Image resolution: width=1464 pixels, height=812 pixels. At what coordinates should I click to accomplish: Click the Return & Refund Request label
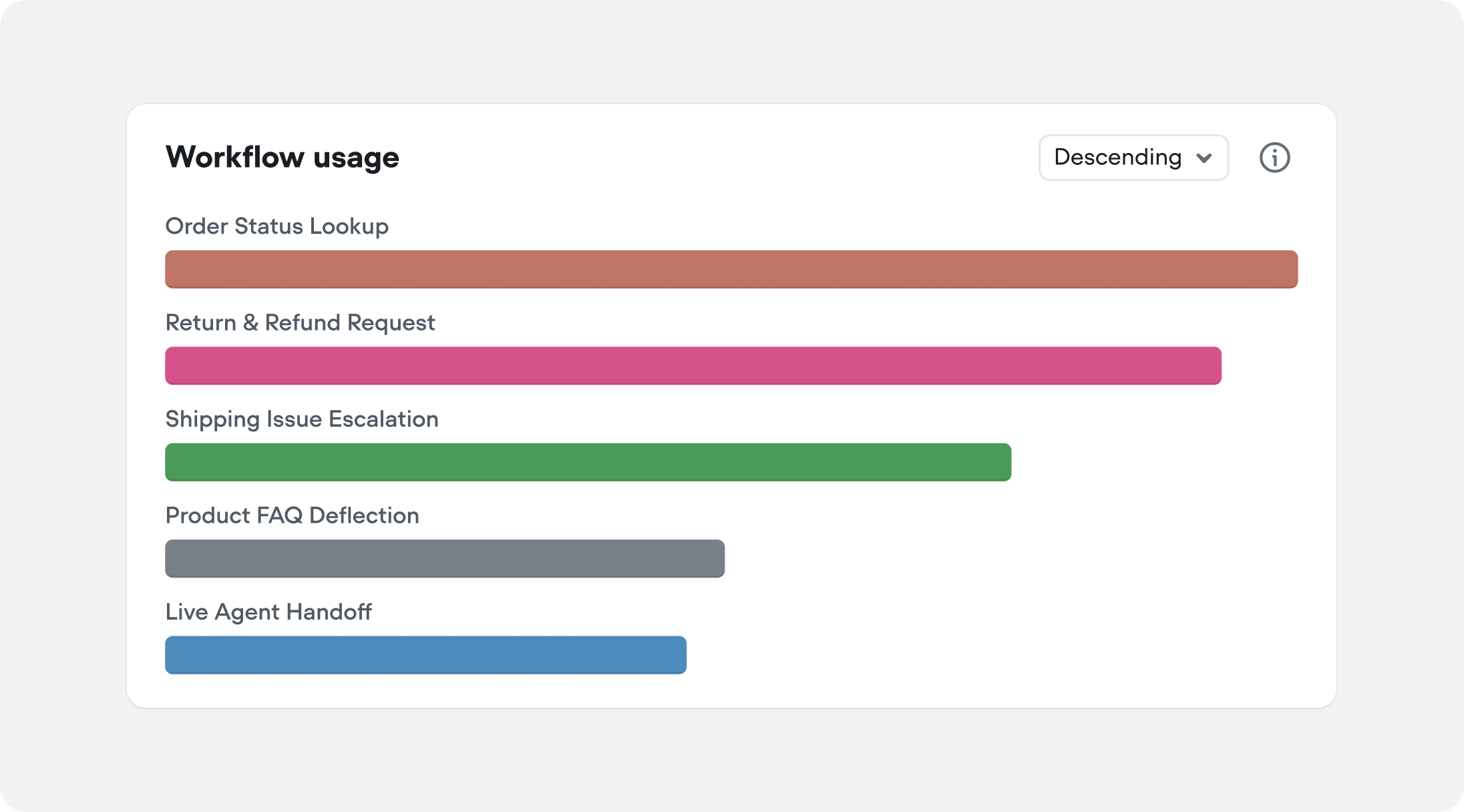[300, 323]
